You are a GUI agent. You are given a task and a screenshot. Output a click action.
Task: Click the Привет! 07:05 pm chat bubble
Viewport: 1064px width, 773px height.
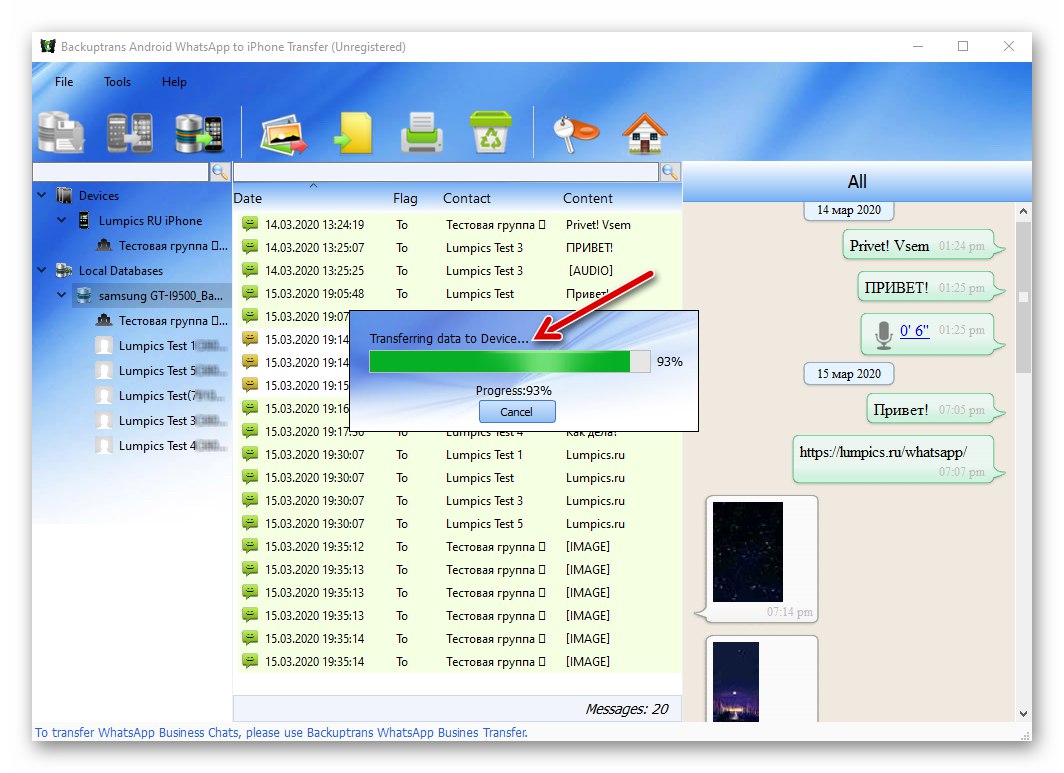934,410
